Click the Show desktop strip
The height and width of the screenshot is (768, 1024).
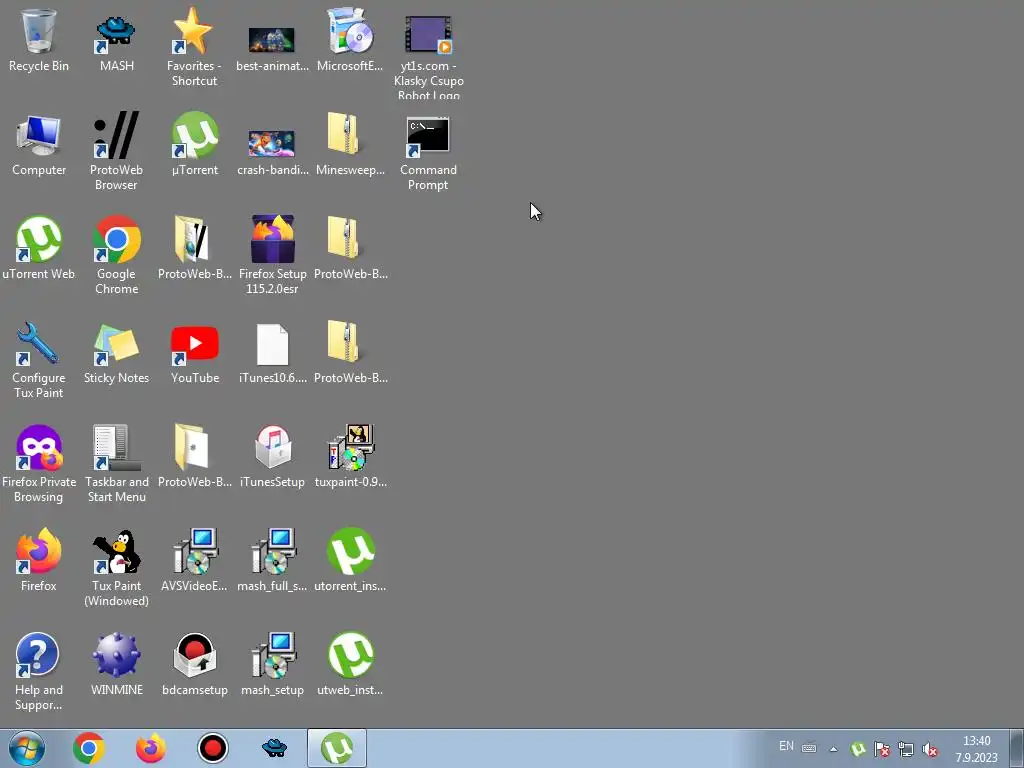[x=1017, y=748]
